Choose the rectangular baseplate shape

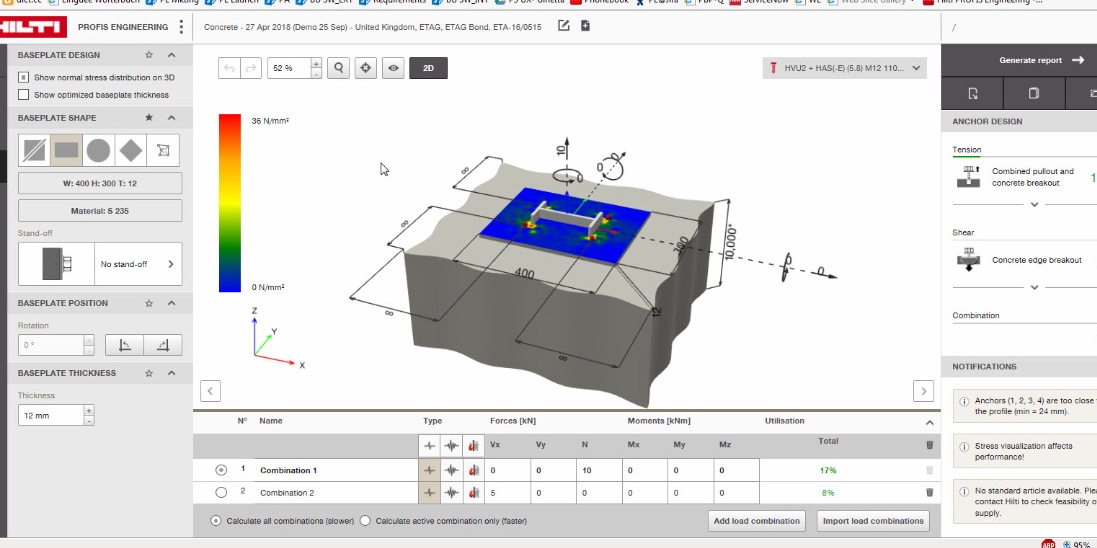point(66,151)
